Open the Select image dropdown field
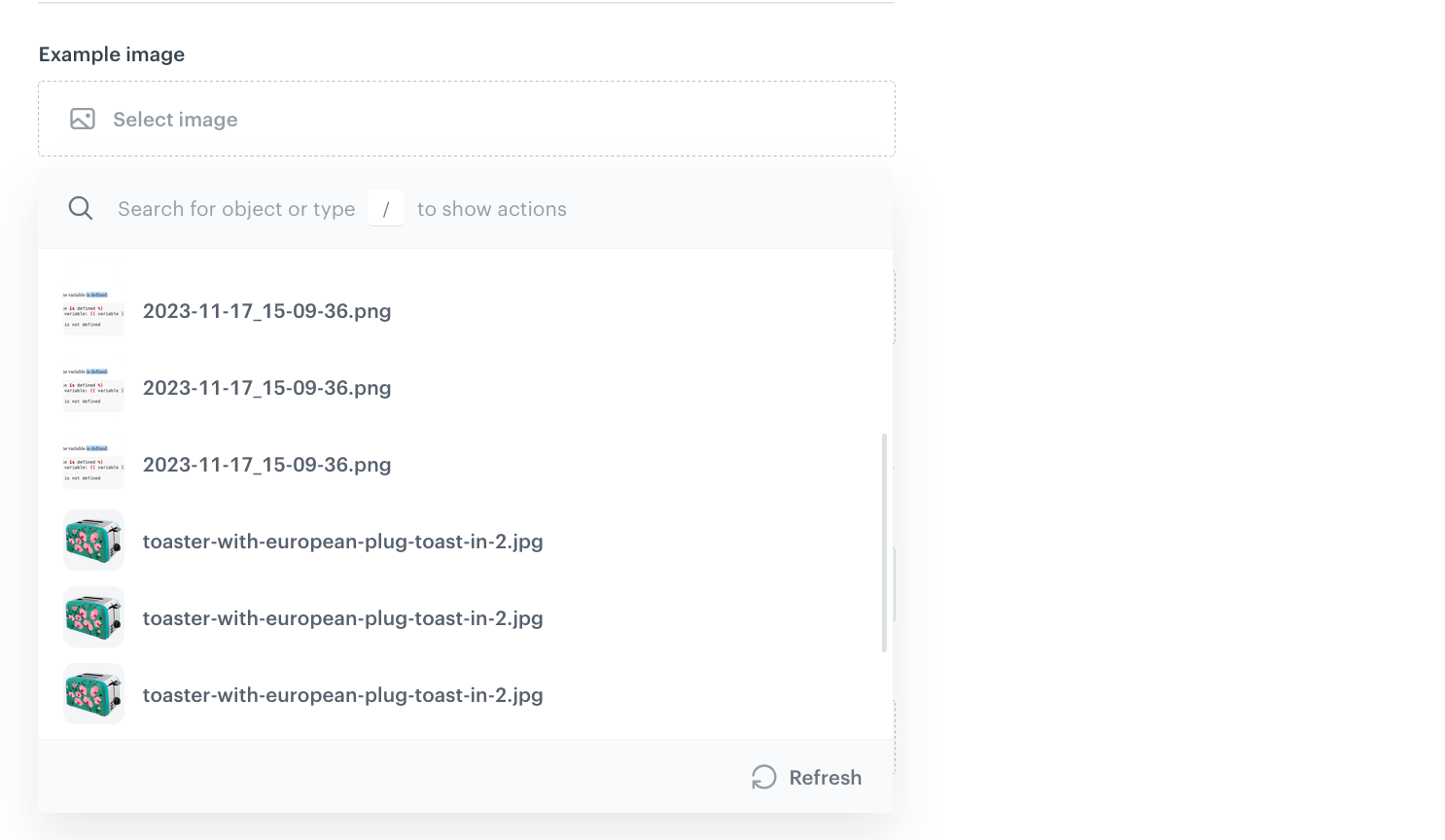This screenshot has width=1445, height=840. 467,120
